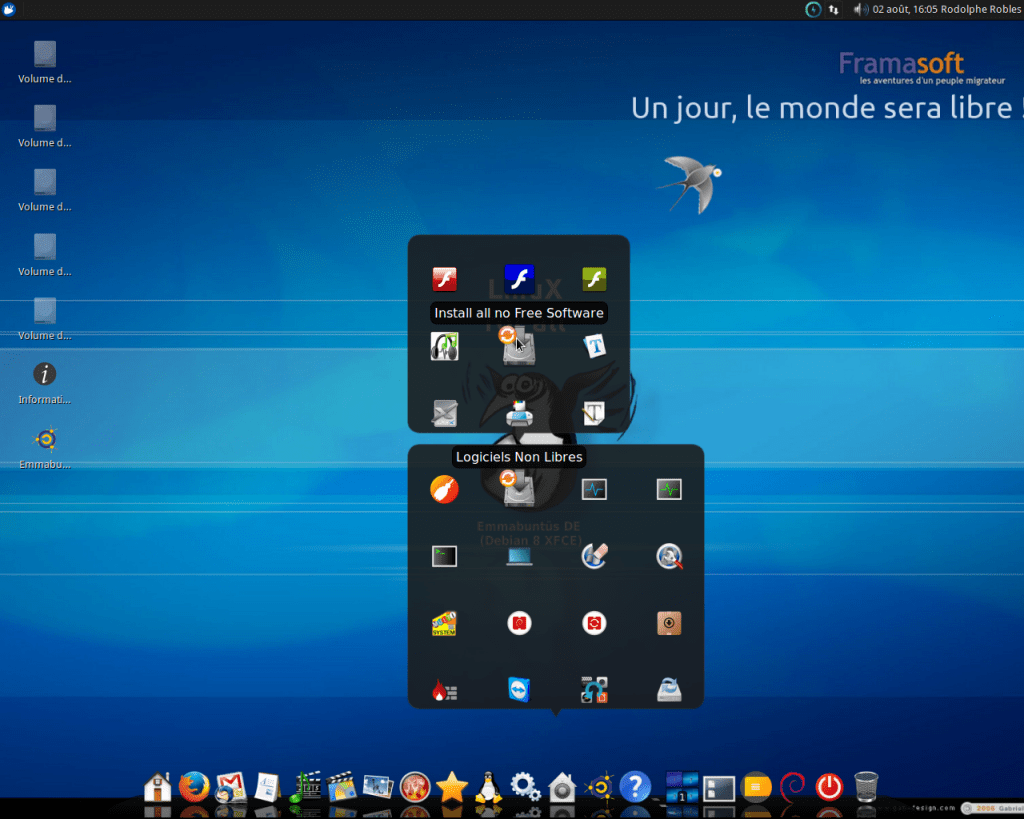
Task: Open the trash can in the dock
Action: point(866,787)
